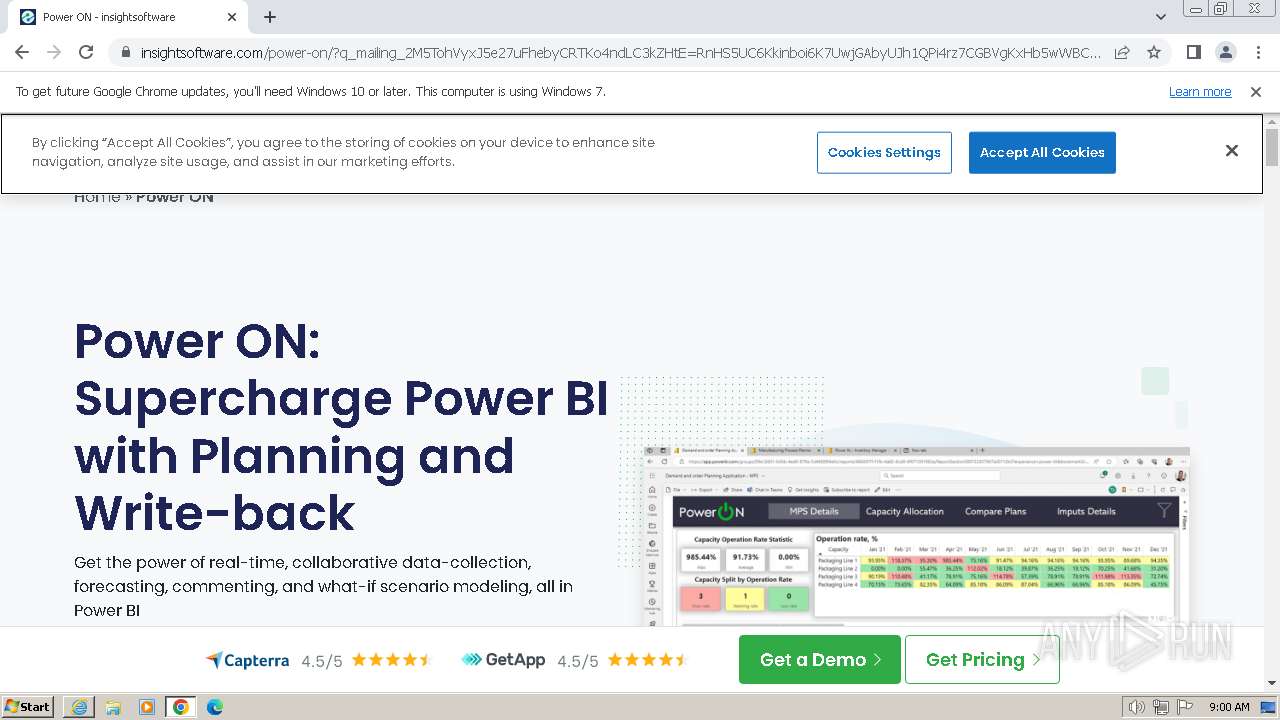
Task: Click the volume speaker tray icon
Action: (x=1137, y=707)
